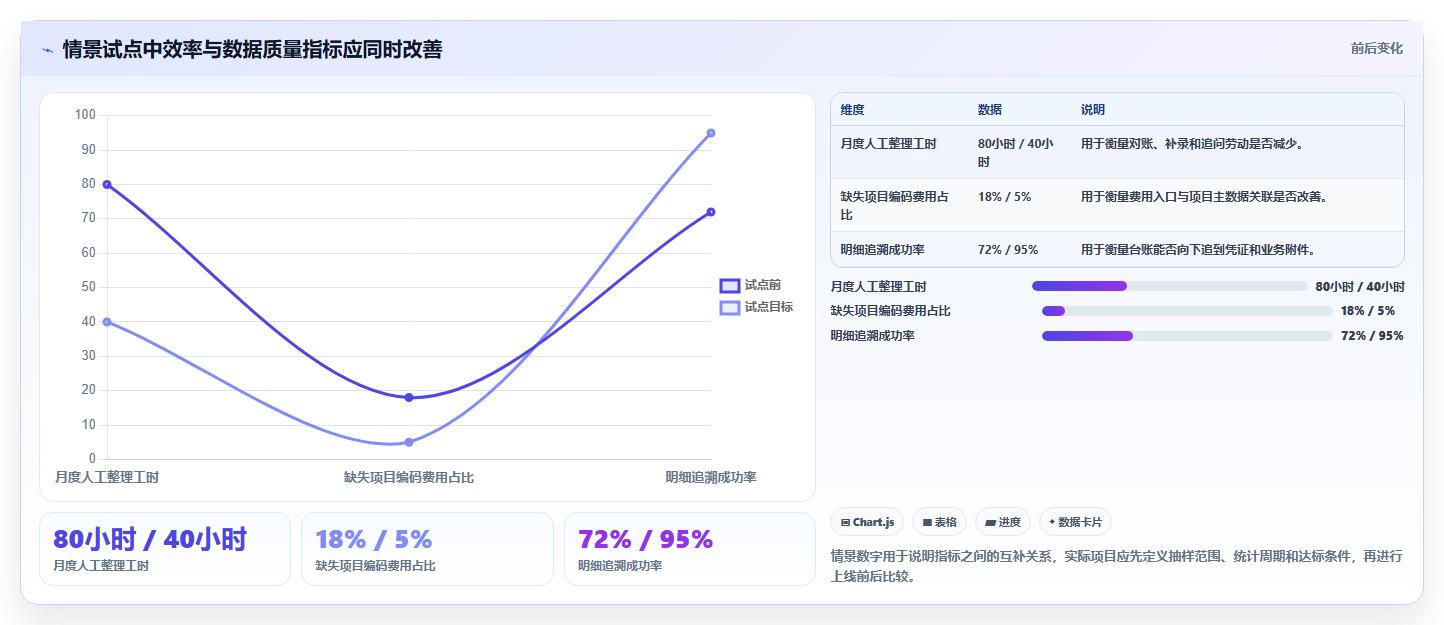Click the 80小时 / 40小时 value beside the progress bar
Image resolution: width=1444 pixels, height=625 pixels.
(x=1360, y=286)
